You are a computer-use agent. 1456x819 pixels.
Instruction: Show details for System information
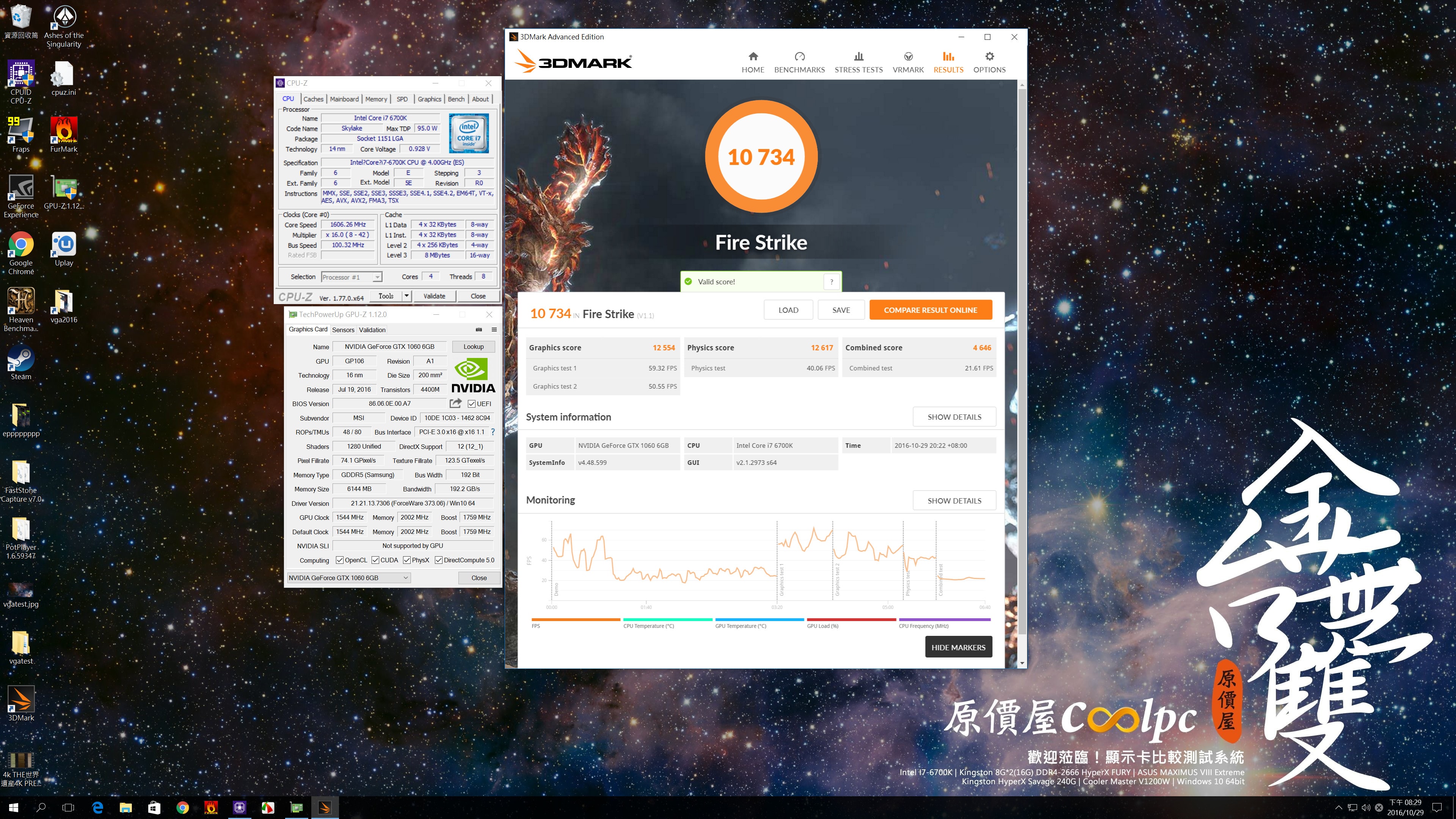954,417
